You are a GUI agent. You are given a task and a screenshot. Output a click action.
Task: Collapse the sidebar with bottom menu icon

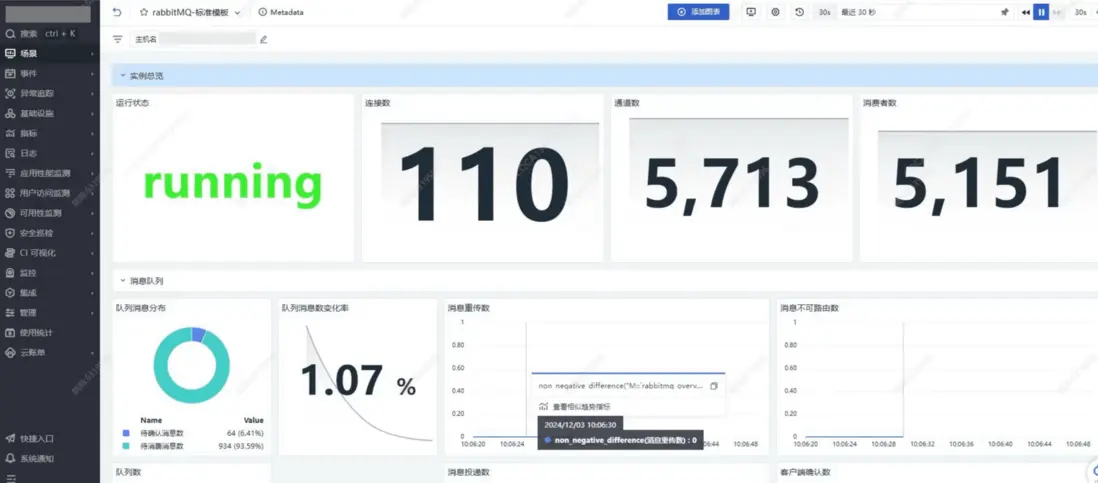(x=10, y=477)
